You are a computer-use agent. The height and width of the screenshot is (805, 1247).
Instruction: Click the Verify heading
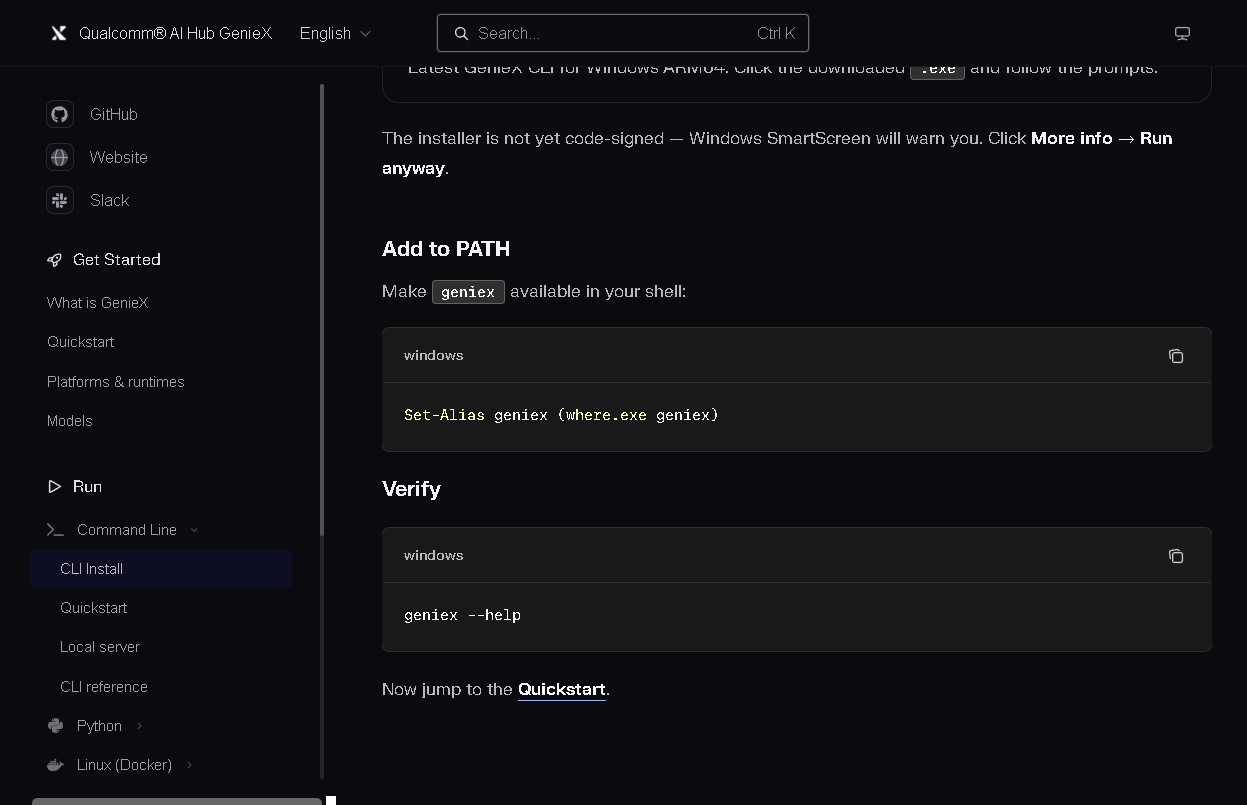411,489
